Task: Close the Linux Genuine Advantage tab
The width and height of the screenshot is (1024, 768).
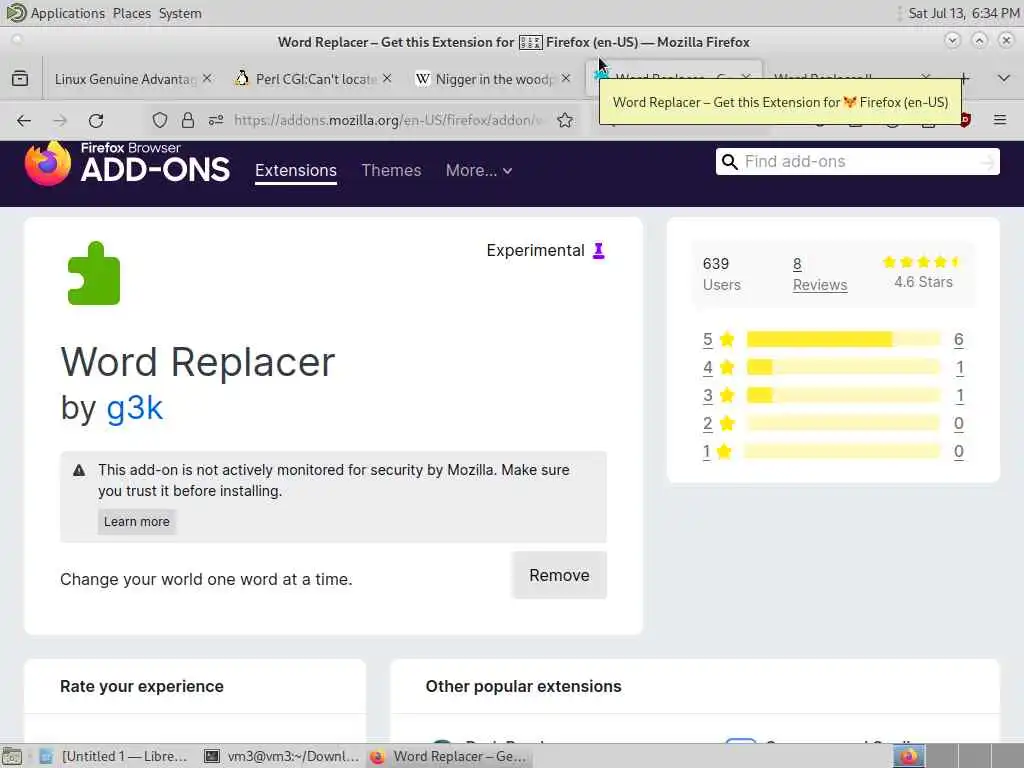Action: click(207, 78)
